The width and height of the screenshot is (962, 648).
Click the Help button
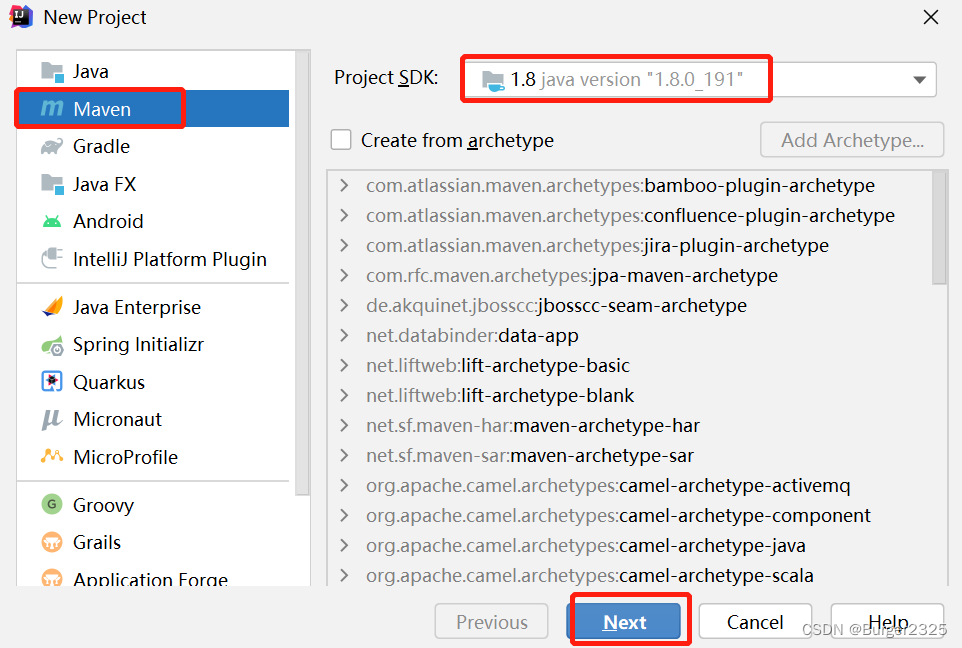coord(888,622)
